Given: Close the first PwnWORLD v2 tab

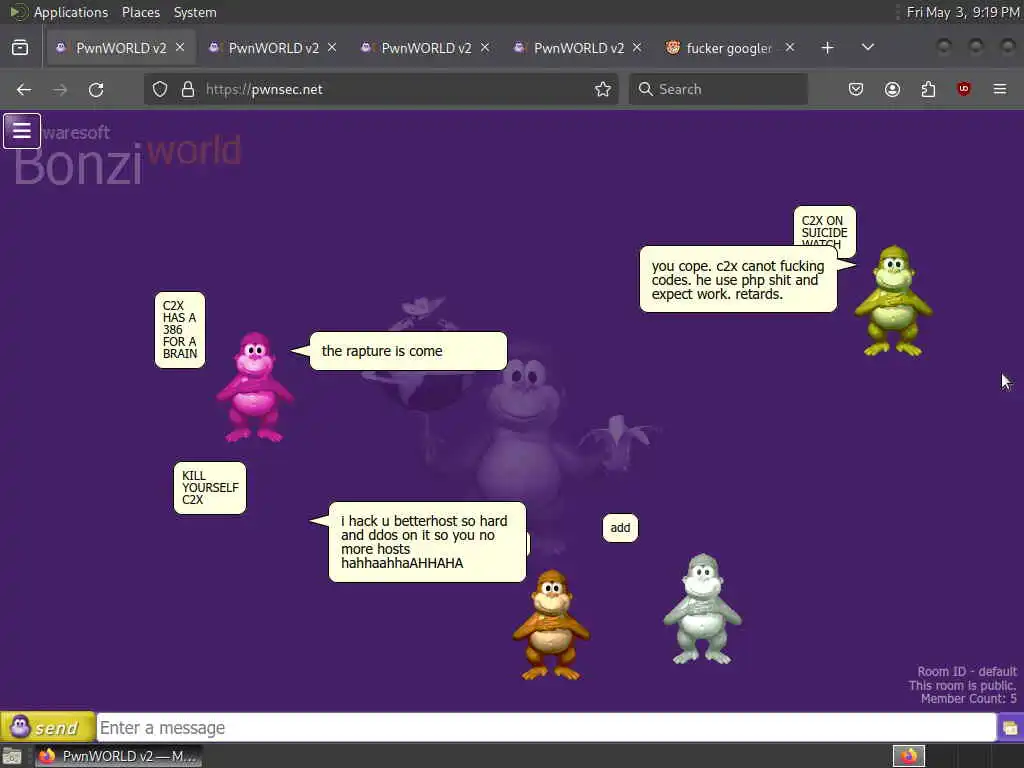Looking at the screenshot, I should tap(180, 48).
